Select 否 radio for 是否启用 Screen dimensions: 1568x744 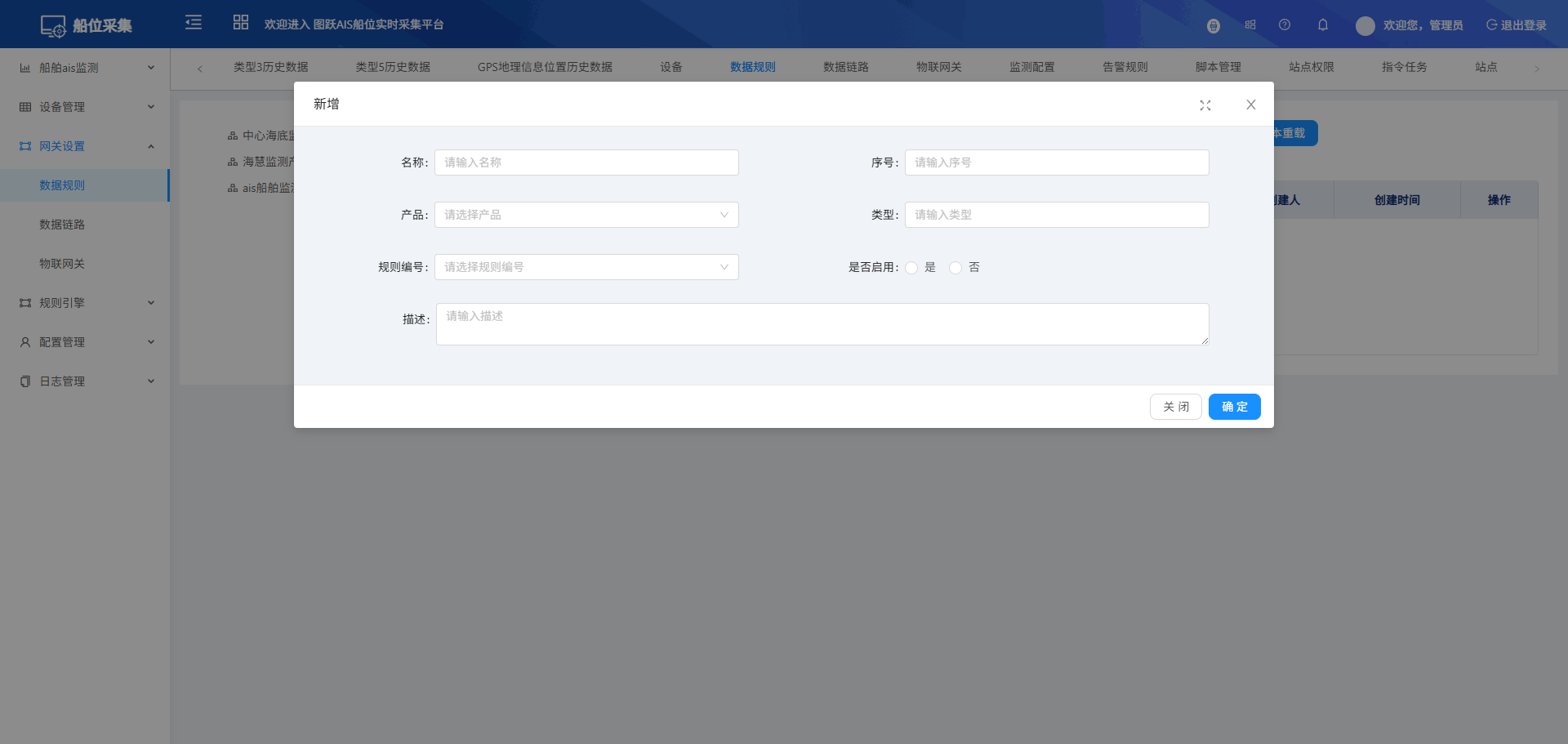[955, 268]
